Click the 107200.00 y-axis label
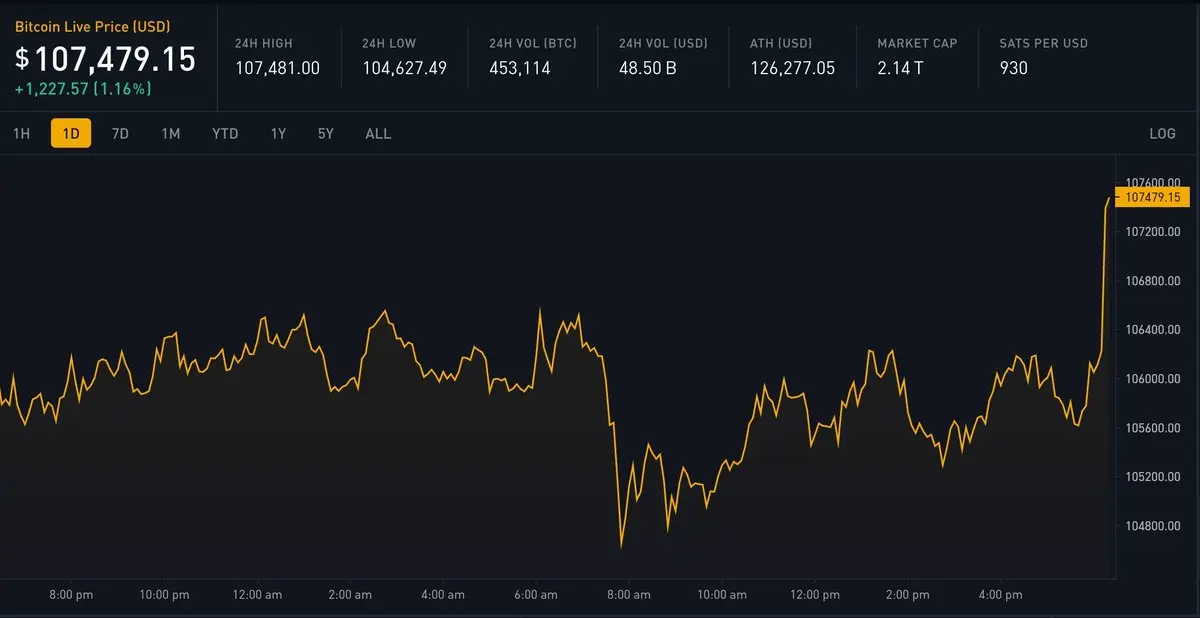Image resolution: width=1200 pixels, height=618 pixels. pyautogui.click(x=1153, y=231)
